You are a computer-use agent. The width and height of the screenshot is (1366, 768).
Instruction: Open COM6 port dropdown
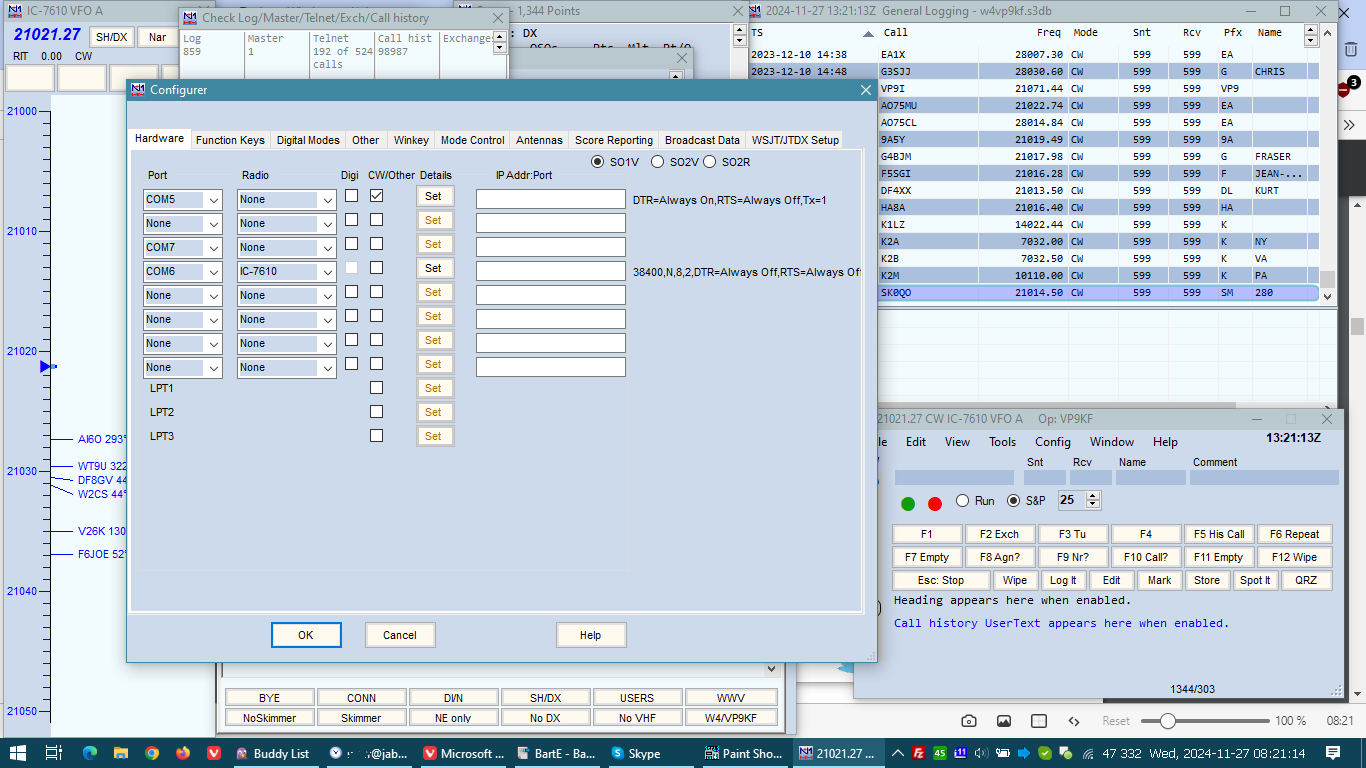coord(213,272)
